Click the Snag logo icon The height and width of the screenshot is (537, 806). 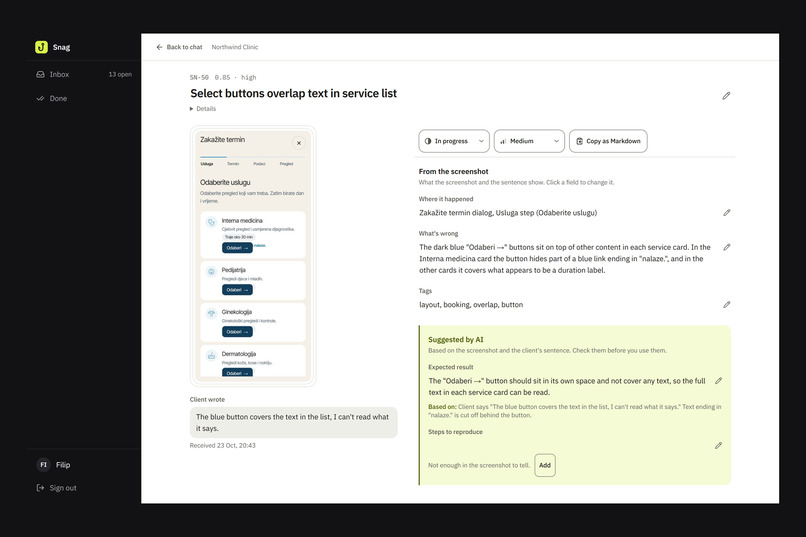(x=41, y=47)
